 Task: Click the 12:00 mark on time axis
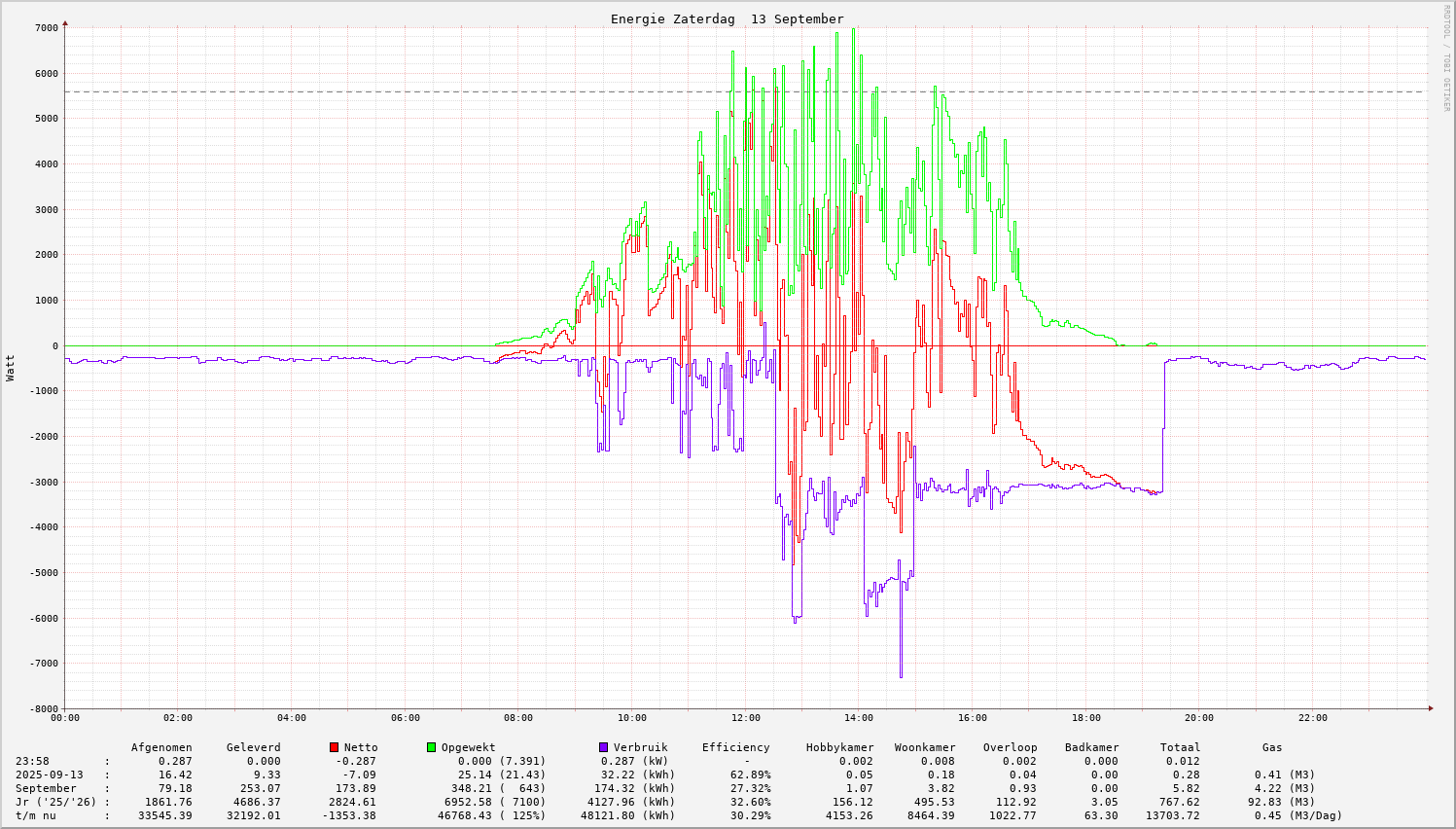pyautogui.click(x=745, y=718)
